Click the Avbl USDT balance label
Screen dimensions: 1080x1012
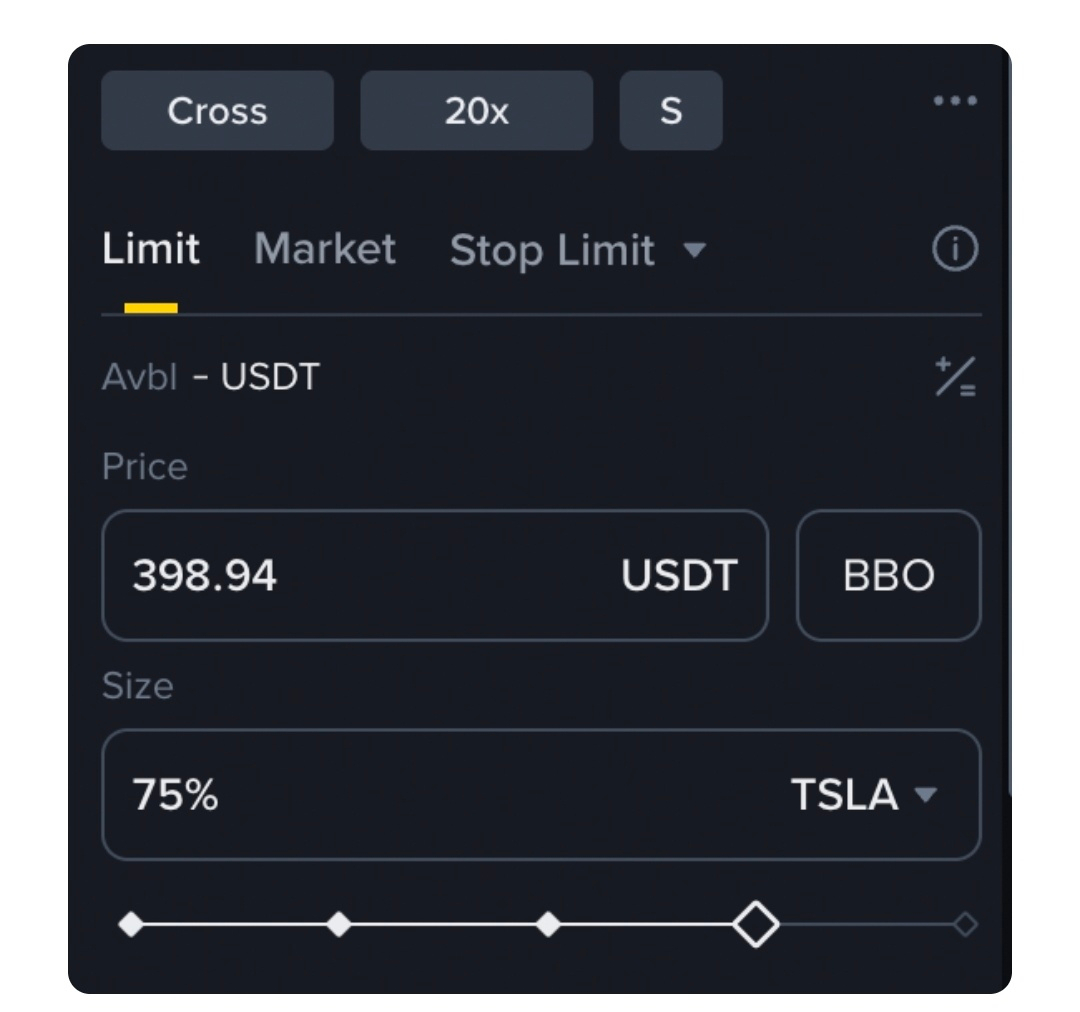coord(211,378)
